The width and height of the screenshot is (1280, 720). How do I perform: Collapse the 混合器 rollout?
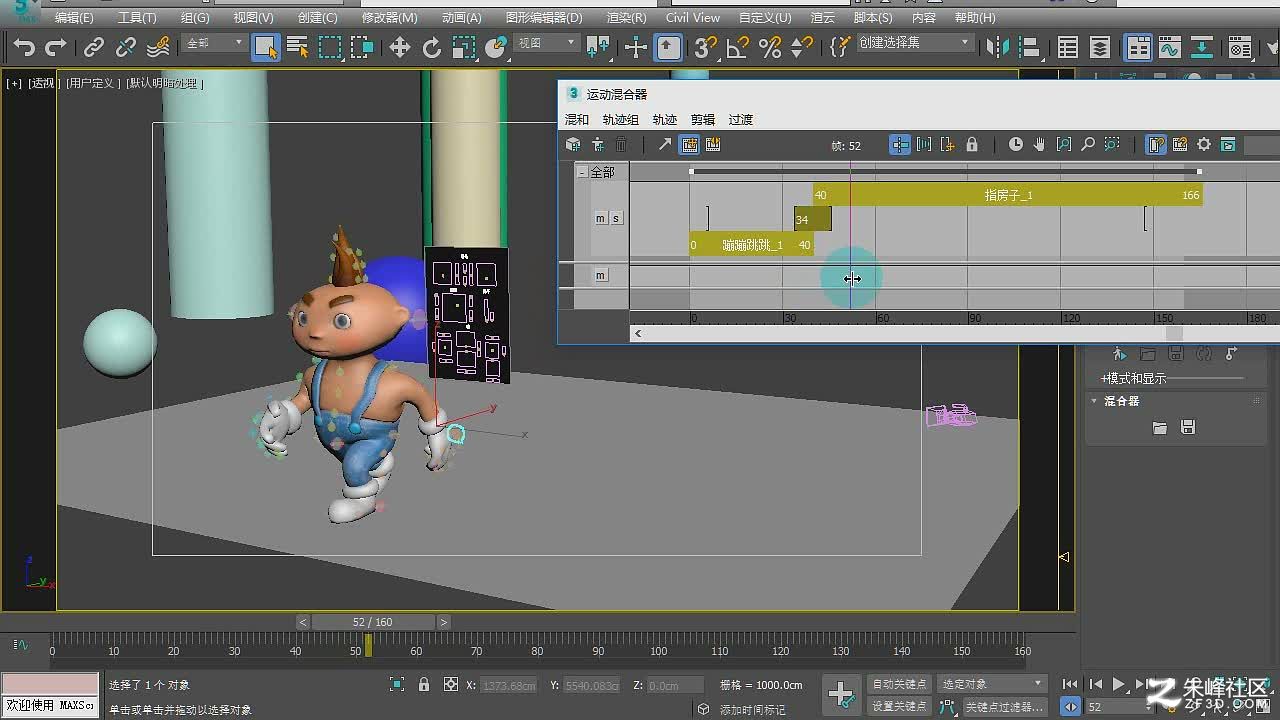point(1094,401)
